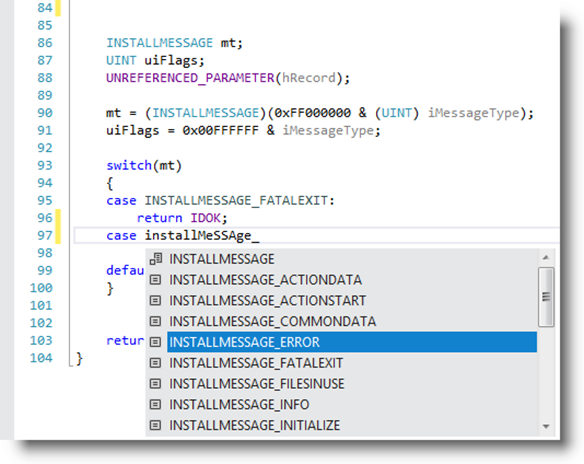Choose INSTALLMESSAGE_ACTIONDATA from suggestions
The width and height of the screenshot is (584, 464).
[265, 280]
